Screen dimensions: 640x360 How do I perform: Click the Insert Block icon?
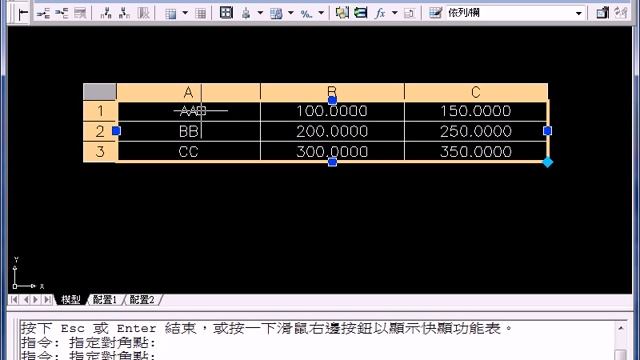[342, 13]
